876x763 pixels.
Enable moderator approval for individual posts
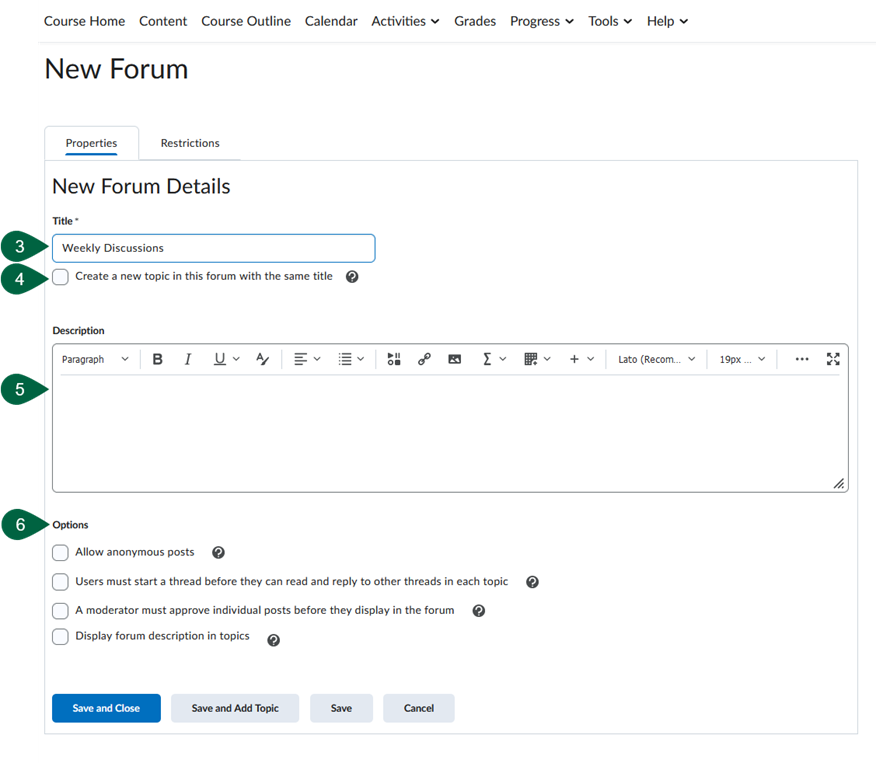[x=60, y=611]
